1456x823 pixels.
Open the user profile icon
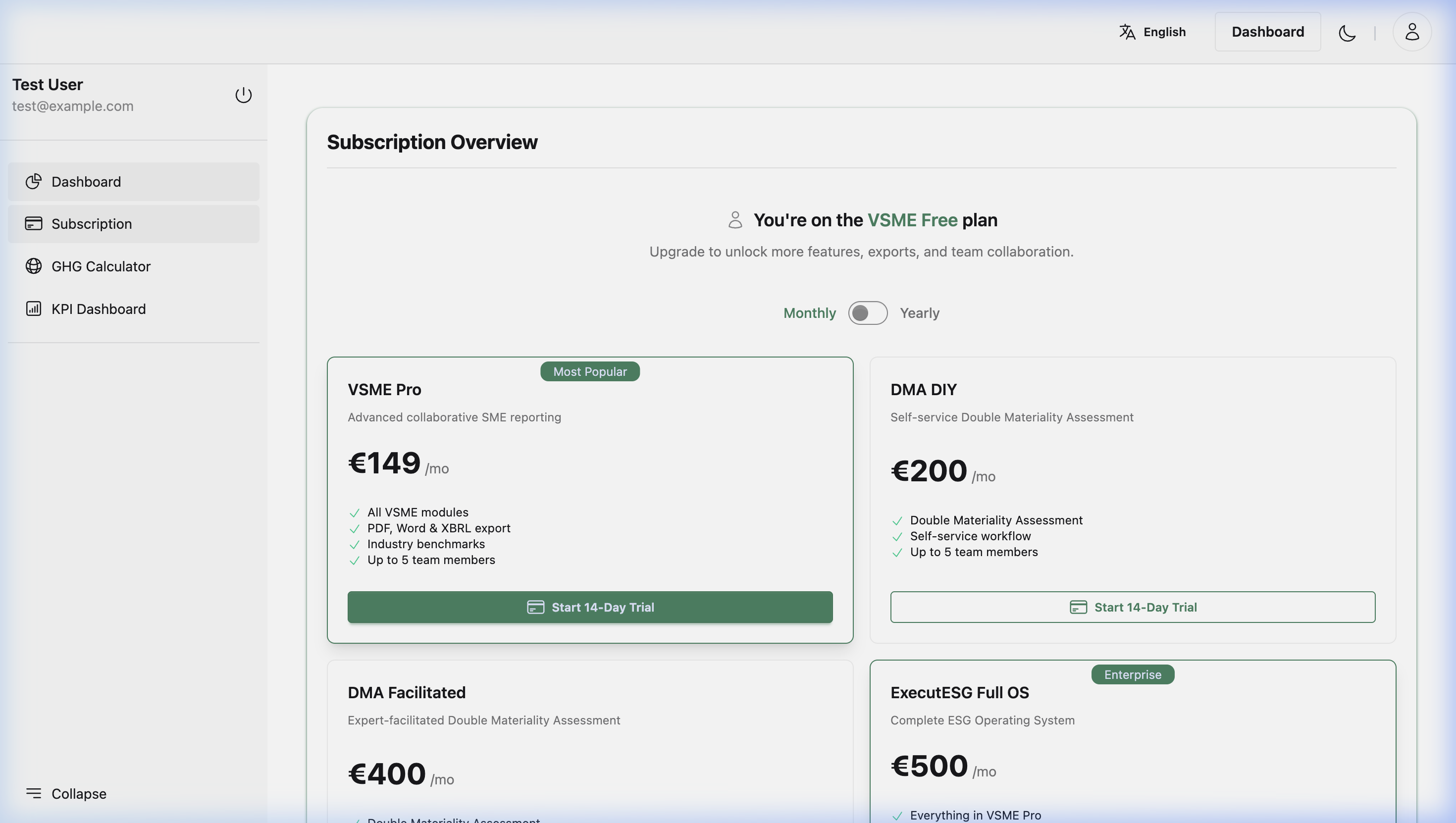click(x=1411, y=32)
